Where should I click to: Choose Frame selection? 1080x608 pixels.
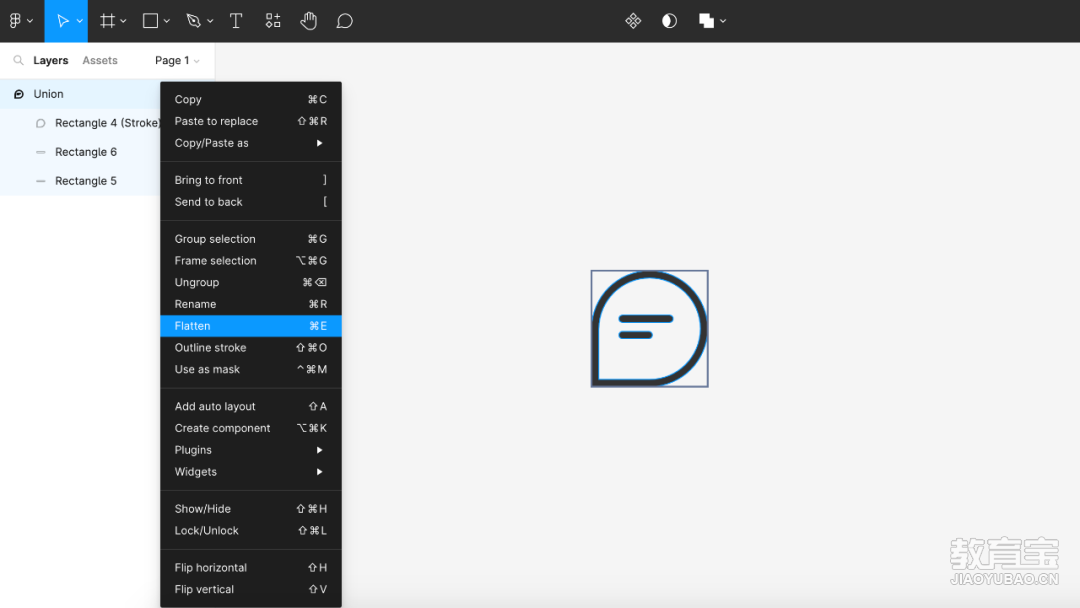click(x=251, y=261)
